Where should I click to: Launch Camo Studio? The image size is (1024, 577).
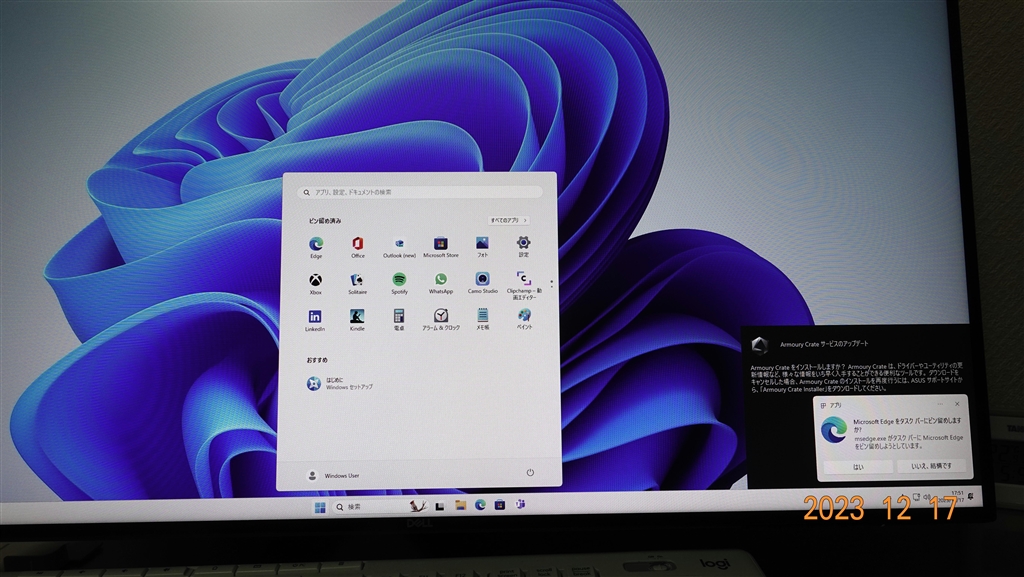click(483, 283)
